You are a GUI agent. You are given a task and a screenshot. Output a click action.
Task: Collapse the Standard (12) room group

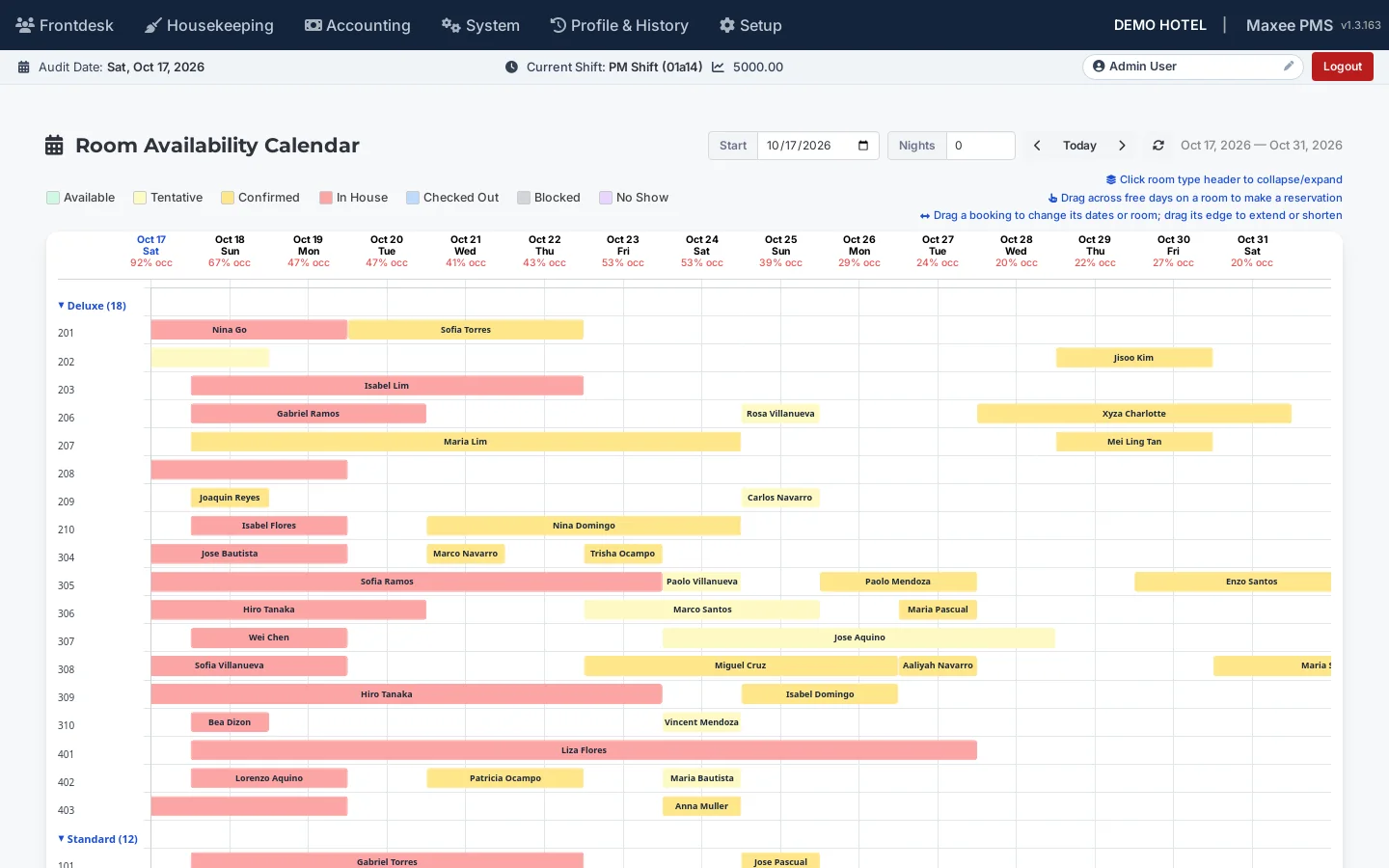(98, 839)
